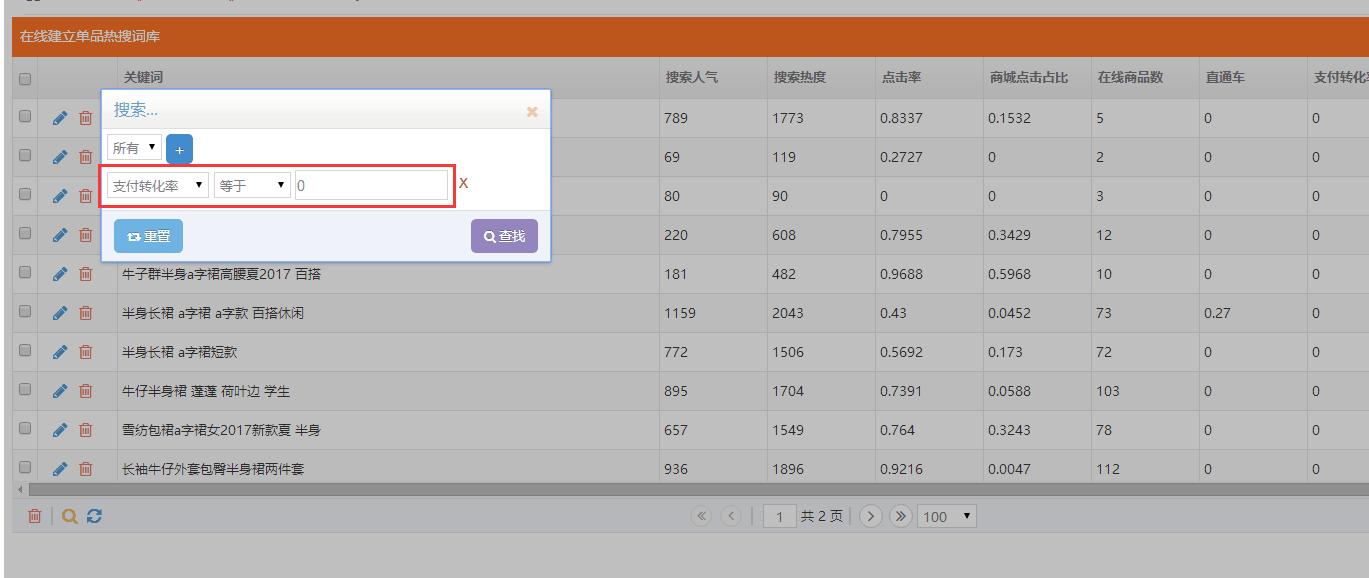Screen dimensions: 1369x578
Task: Open the 支付转化率 field dropdown
Action: pos(157,184)
